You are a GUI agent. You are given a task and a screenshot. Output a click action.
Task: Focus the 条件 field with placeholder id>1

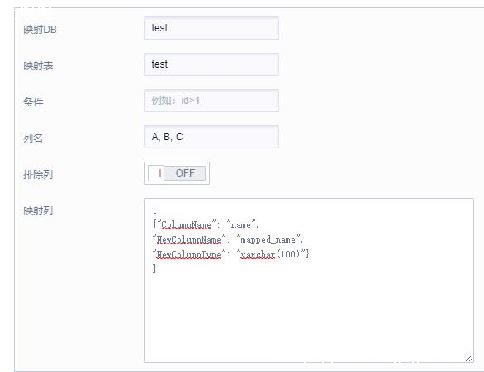(211, 100)
